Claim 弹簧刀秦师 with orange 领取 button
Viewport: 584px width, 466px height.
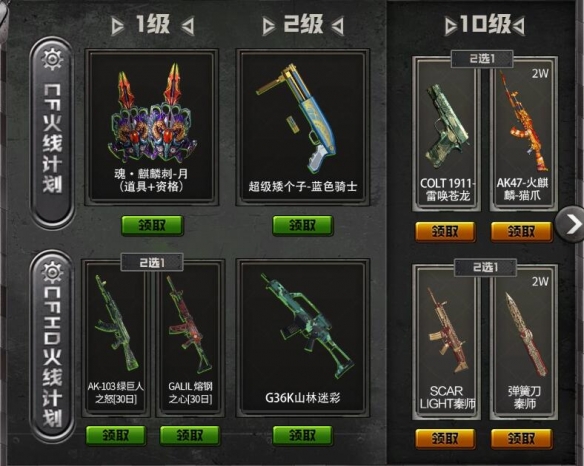click(x=521, y=438)
